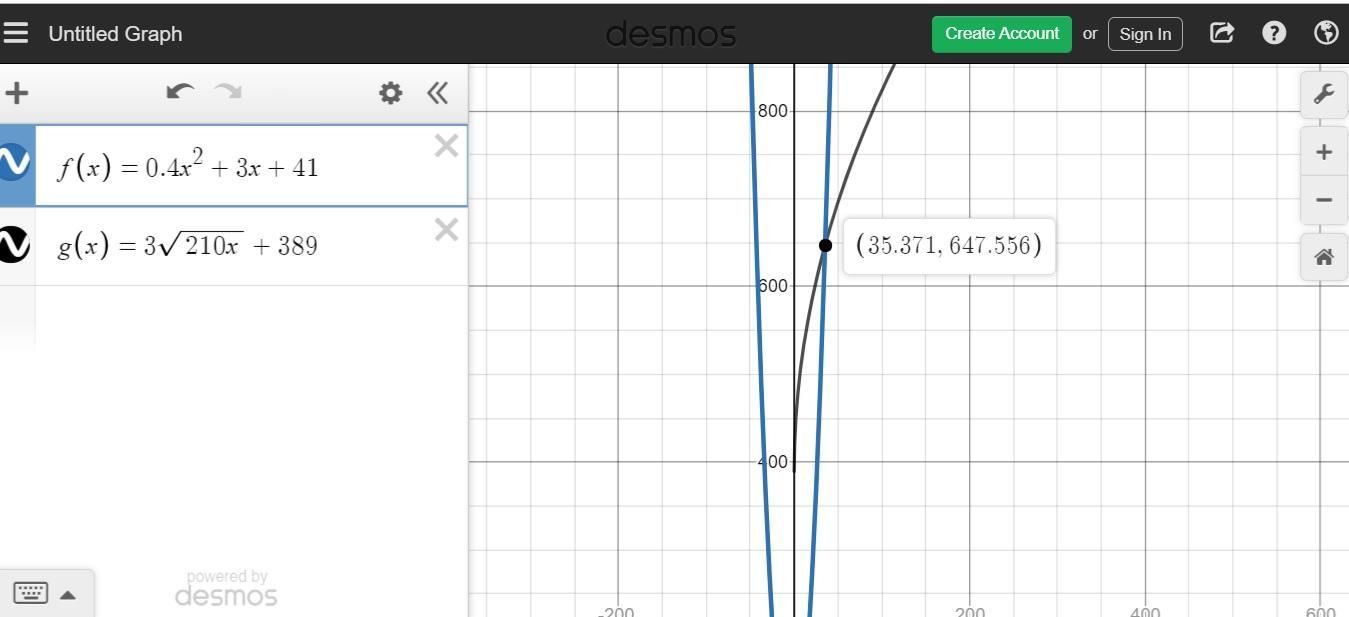This screenshot has width=1349, height=617.
Task: Click Create Account button
Action: click(1002, 33)
